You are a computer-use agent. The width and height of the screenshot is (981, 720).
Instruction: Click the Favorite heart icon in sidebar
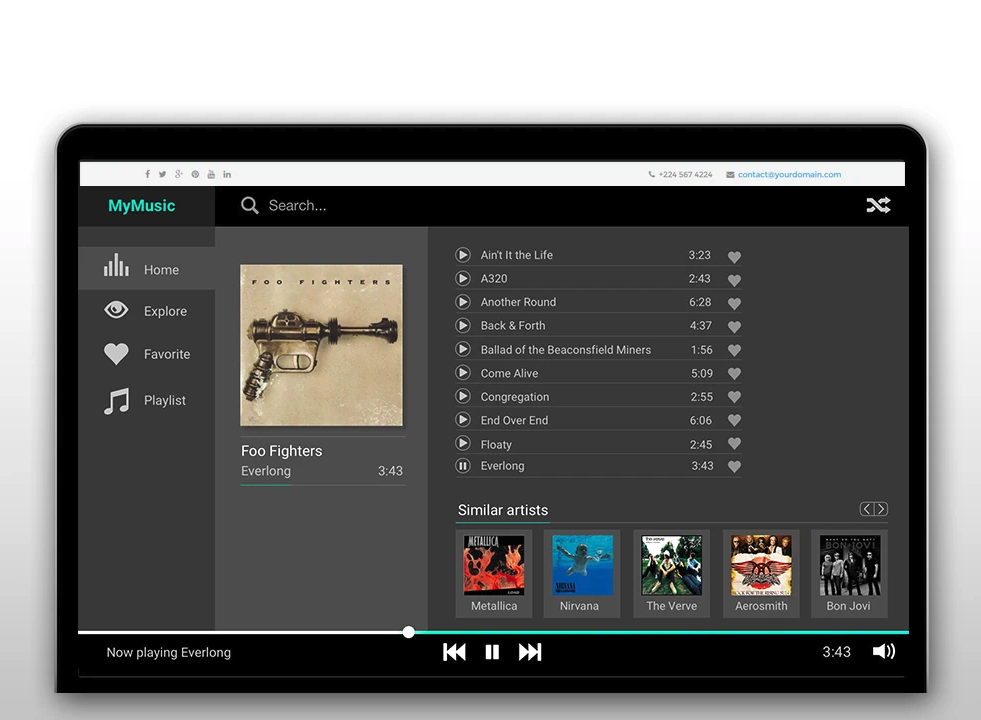click(x=116, y=353)
